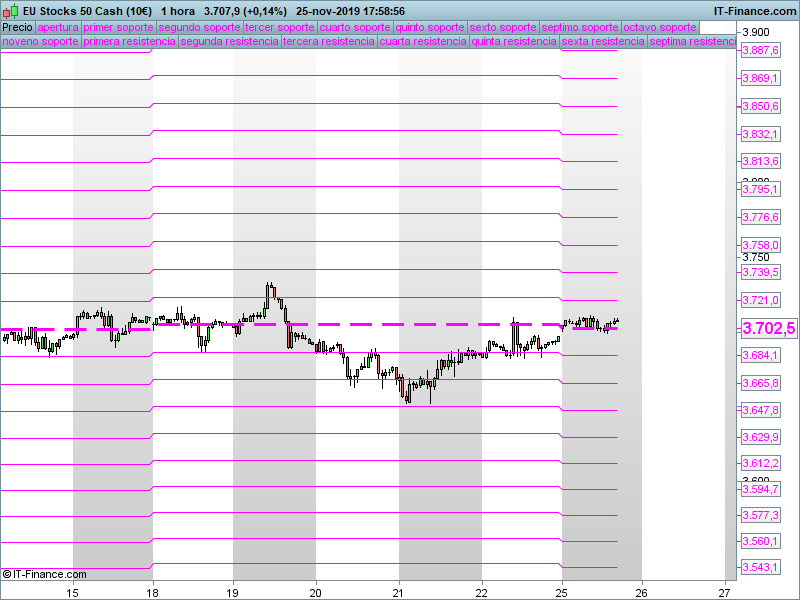The image size is (800, 600).
Task: Click the 3.813,6 price level label
Action: tap(760, 161)
